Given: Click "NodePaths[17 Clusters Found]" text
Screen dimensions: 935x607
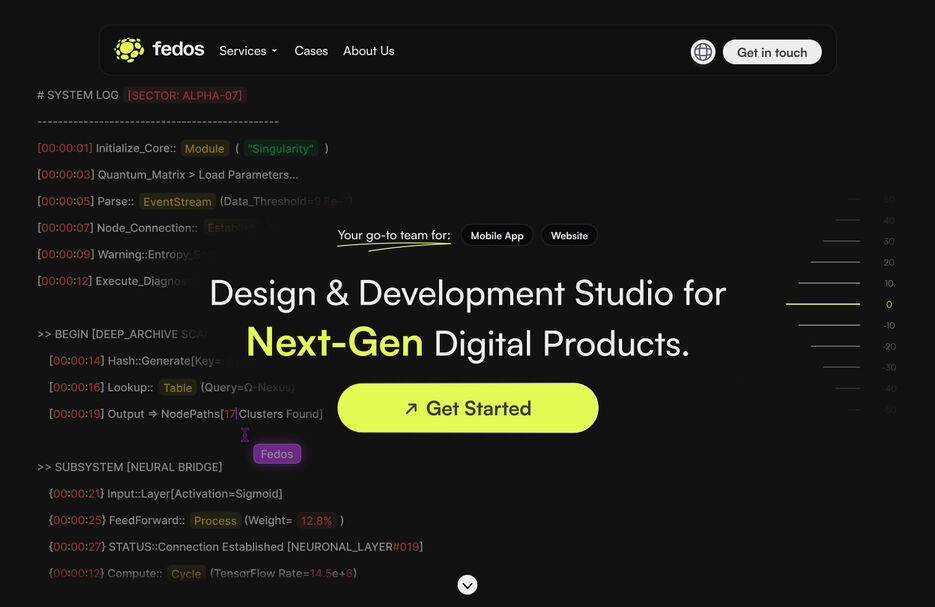Looking at the screenshot, I should pos(242,414).
